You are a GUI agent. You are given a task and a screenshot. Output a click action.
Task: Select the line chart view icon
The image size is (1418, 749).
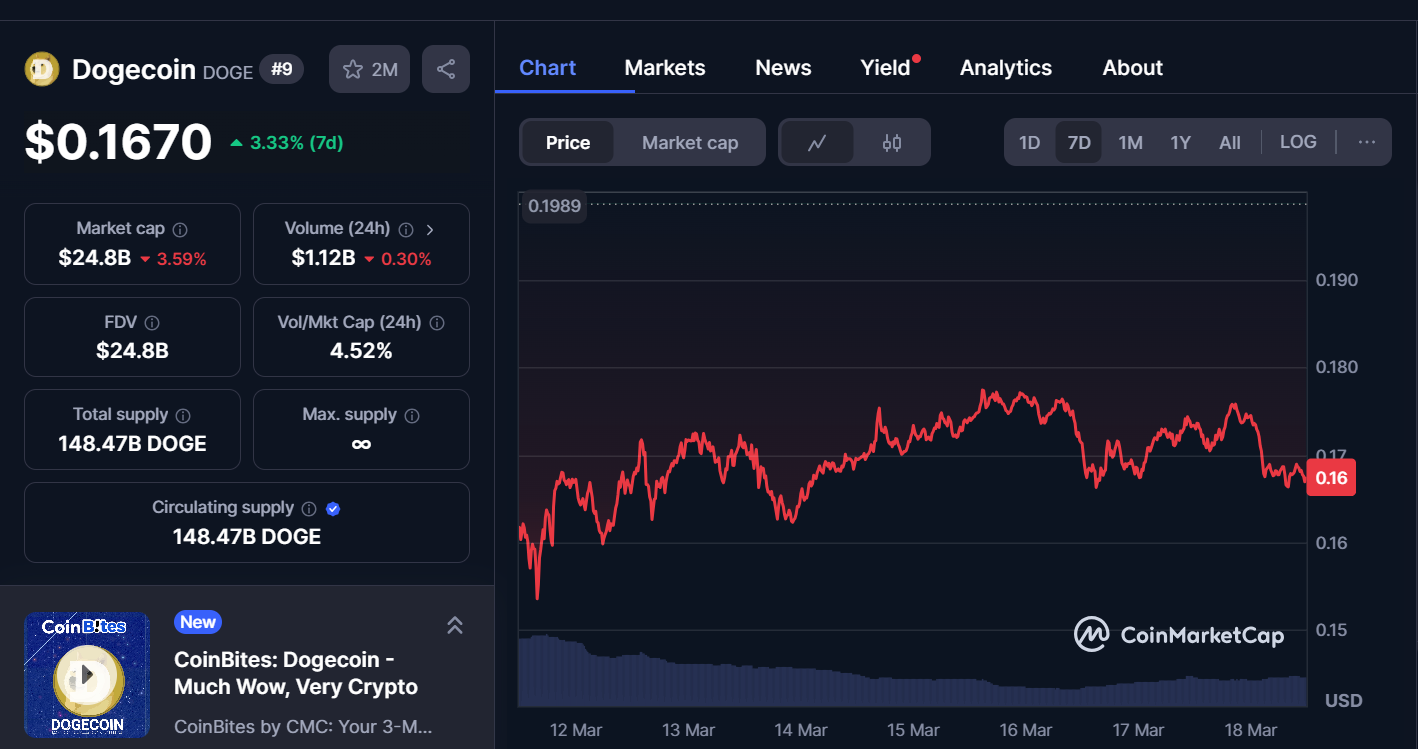tap(817, 142)
